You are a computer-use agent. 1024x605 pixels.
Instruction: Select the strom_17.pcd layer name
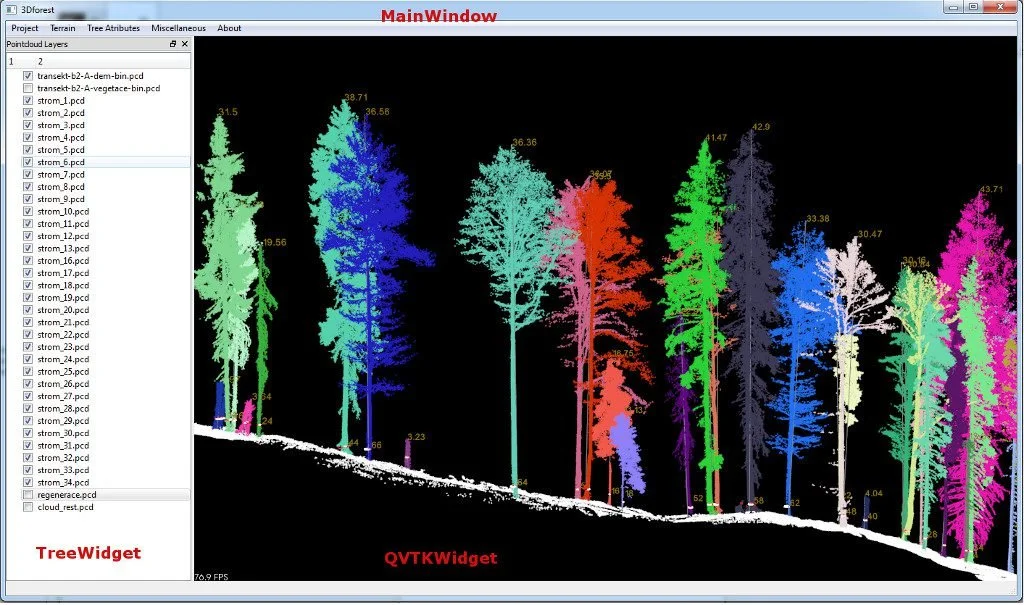(x=63, y=273)
